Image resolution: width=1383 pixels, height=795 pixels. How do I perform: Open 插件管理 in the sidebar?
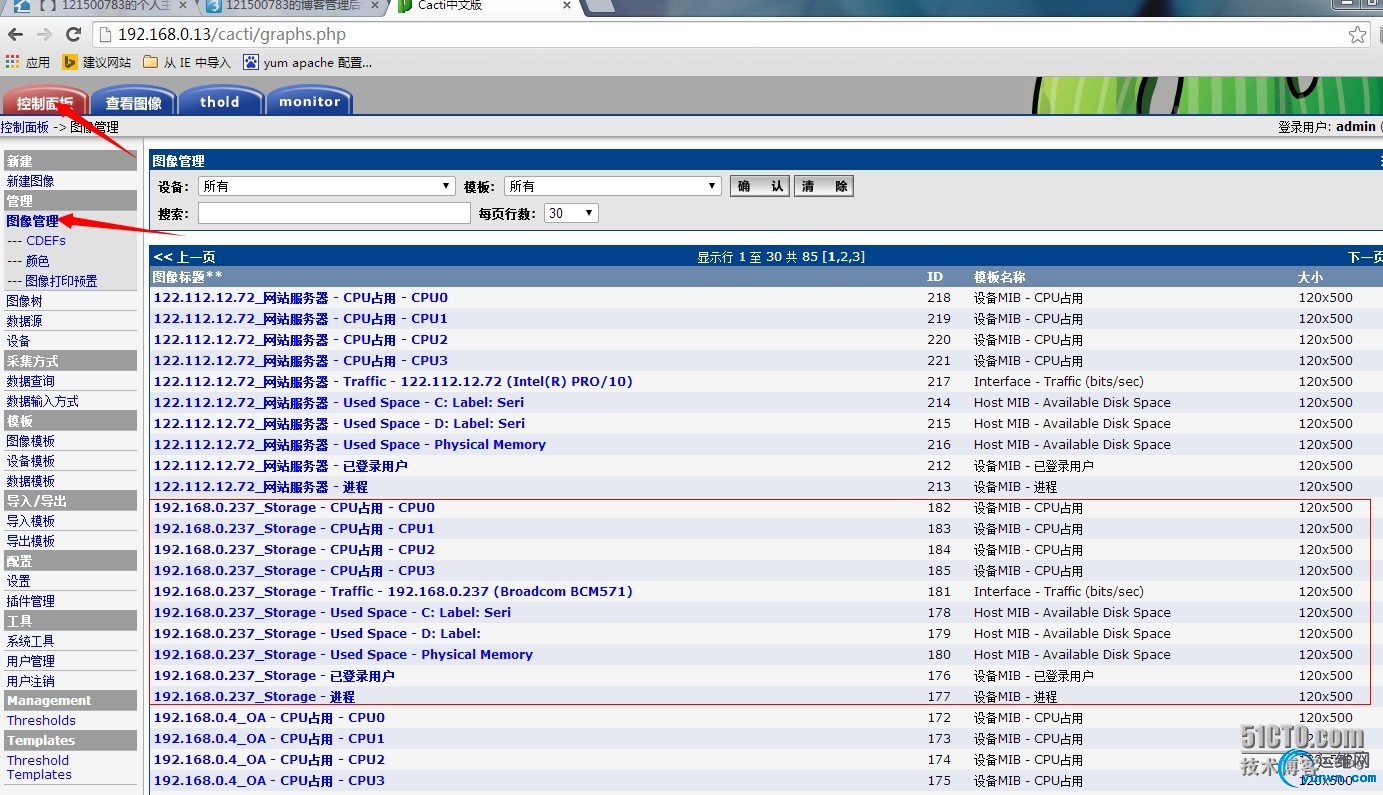[x=30, y=601]
